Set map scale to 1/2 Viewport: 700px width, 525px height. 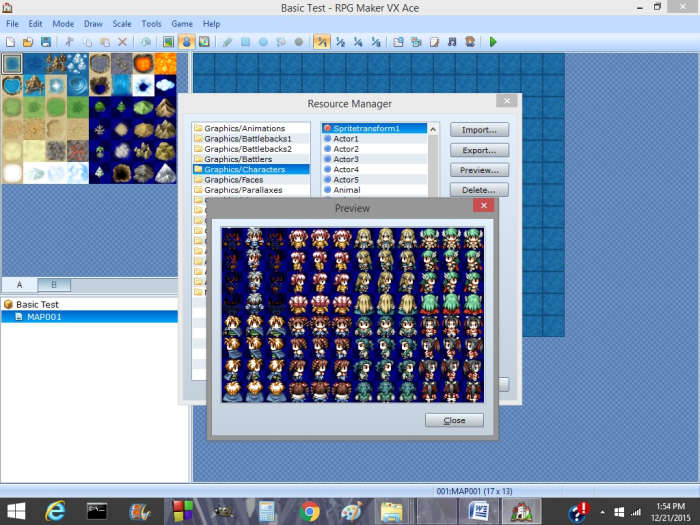pos(340,42)
